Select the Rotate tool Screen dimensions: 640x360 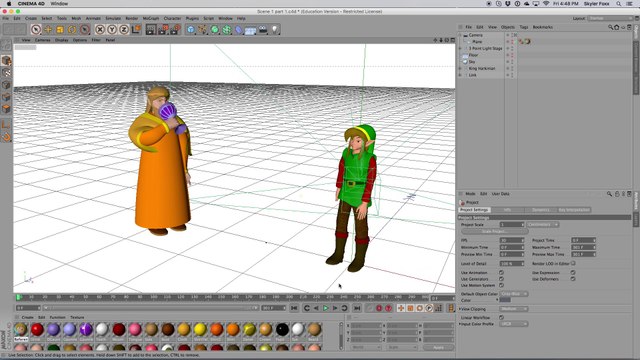[x=72, y=29]
